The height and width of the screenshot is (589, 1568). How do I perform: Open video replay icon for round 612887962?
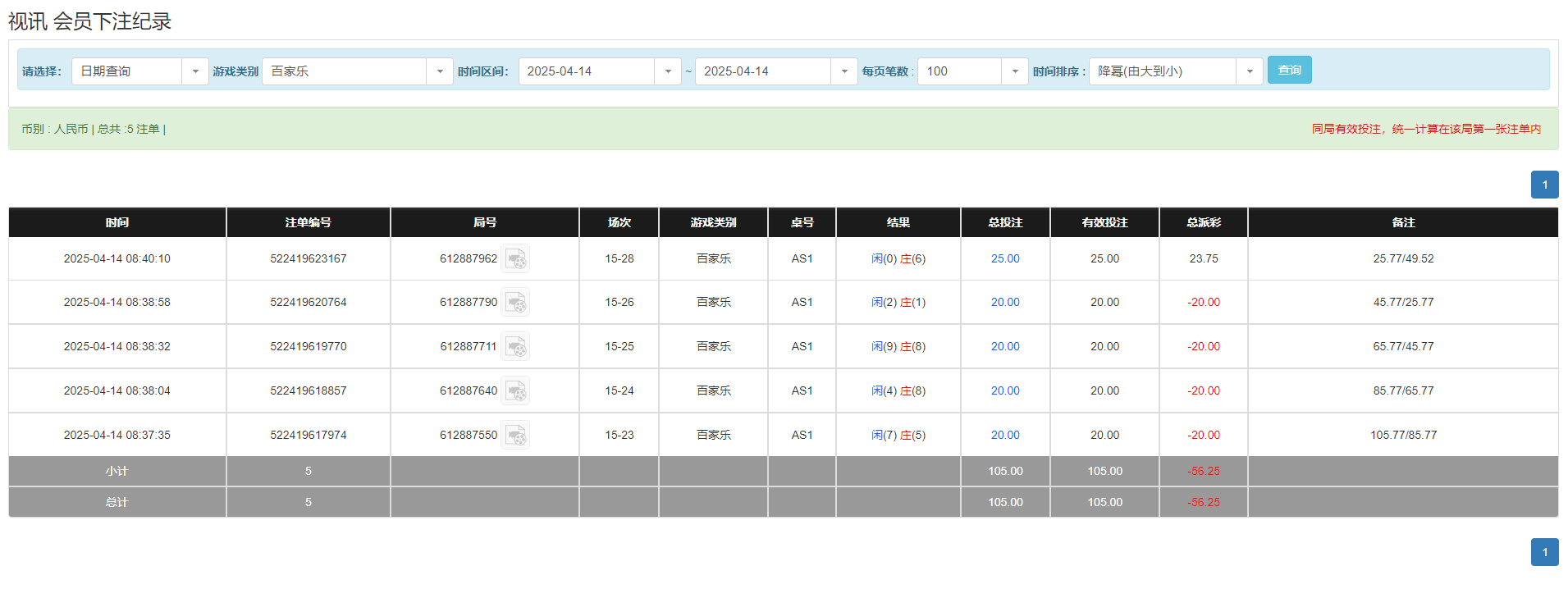pos(515,259)
